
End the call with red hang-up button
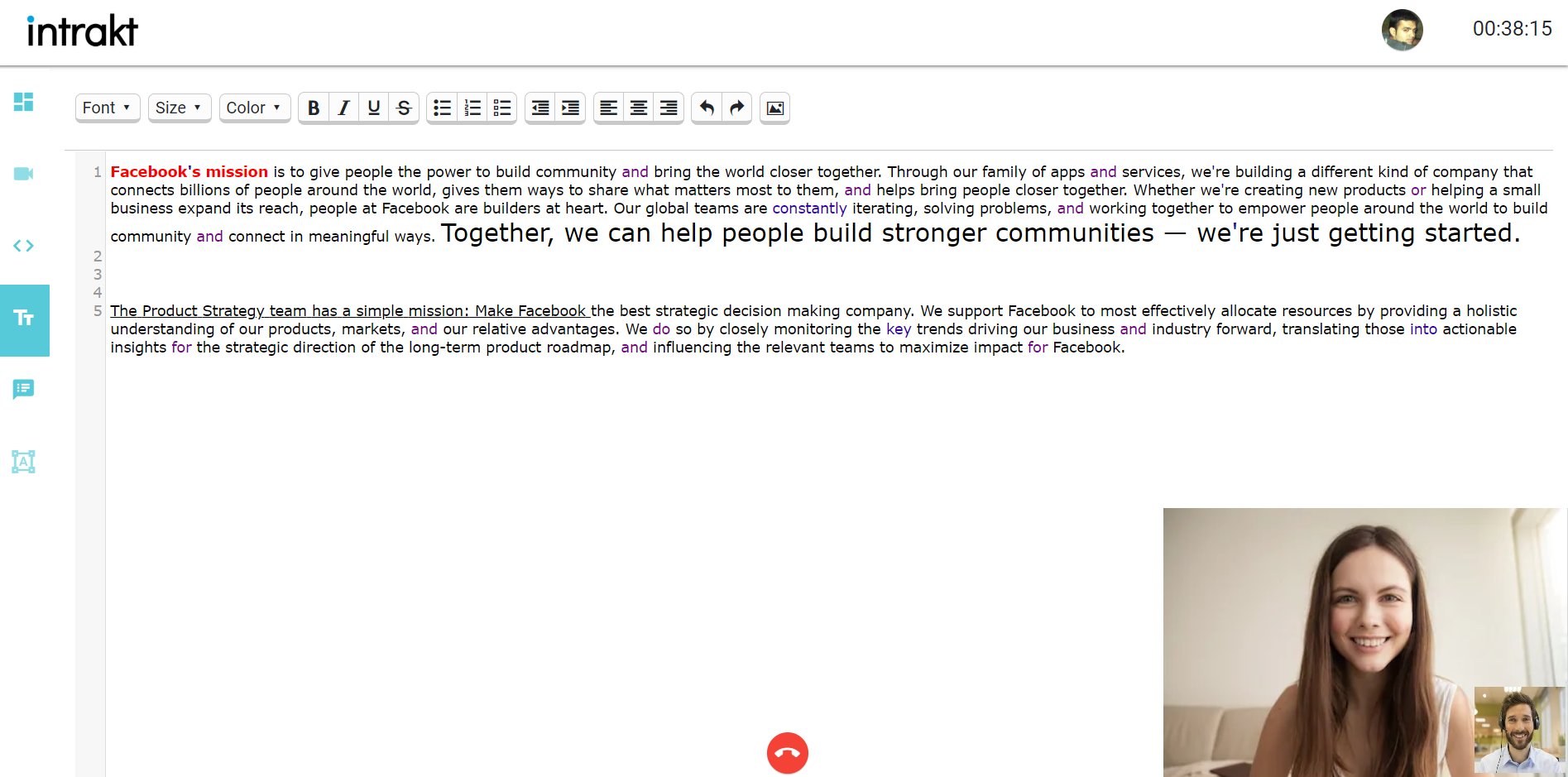coord(788,753)
